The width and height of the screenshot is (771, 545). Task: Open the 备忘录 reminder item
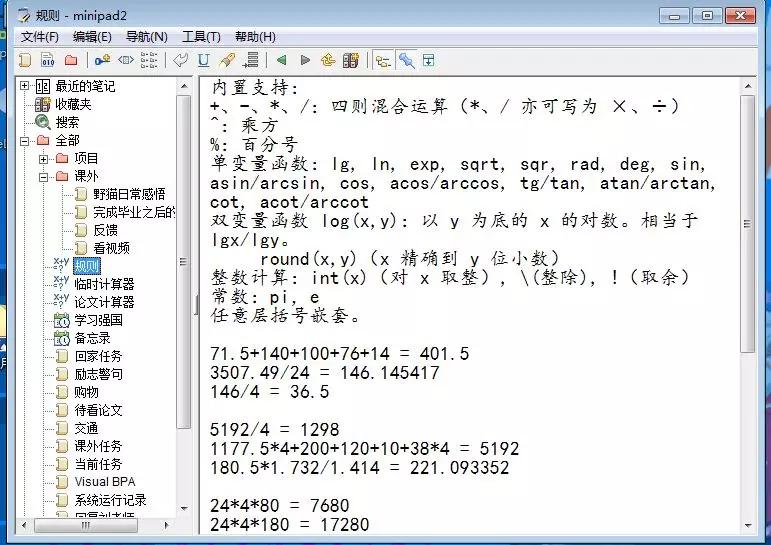pos(92,338)
